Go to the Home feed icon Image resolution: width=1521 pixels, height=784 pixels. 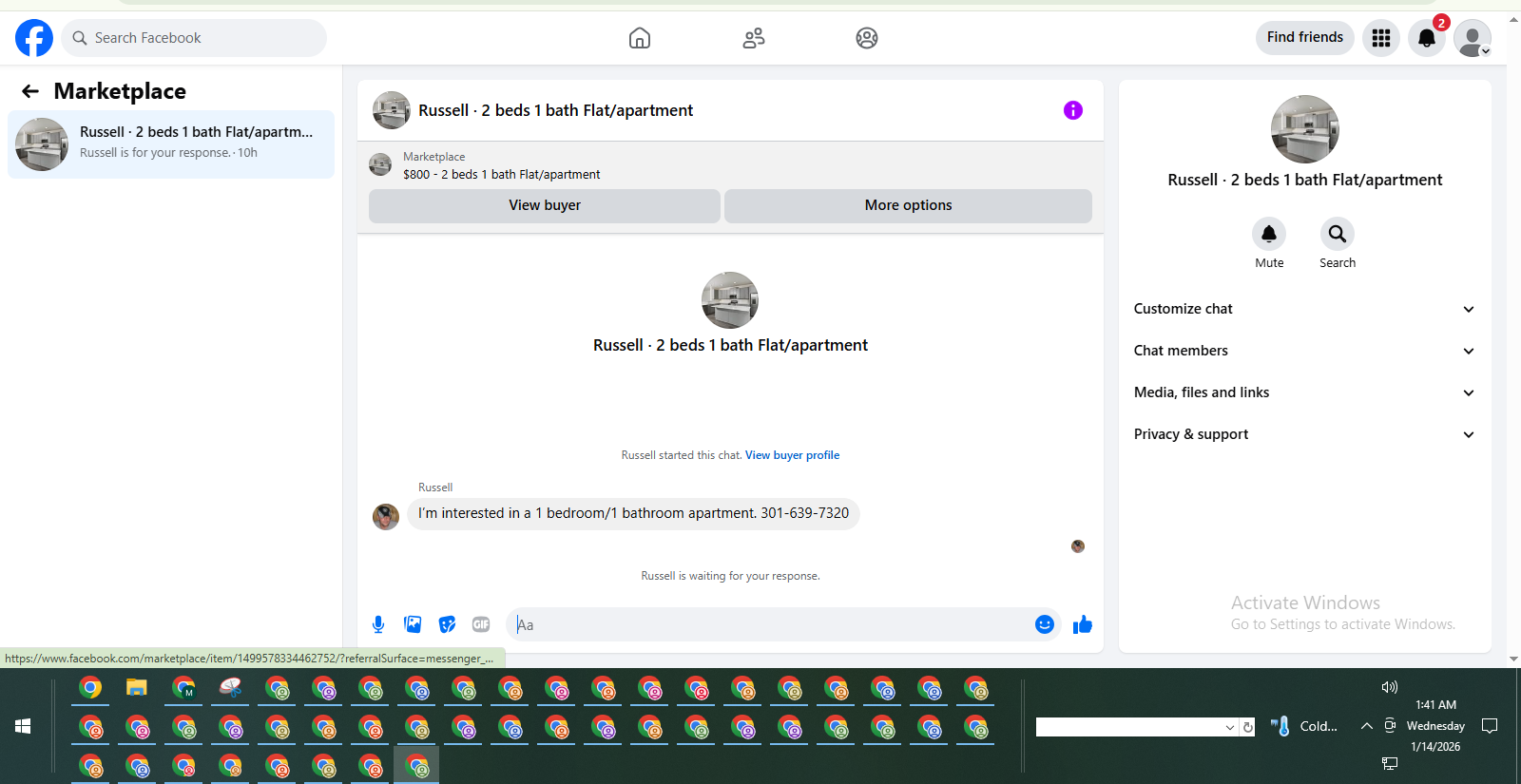click(x=640, y=38)
